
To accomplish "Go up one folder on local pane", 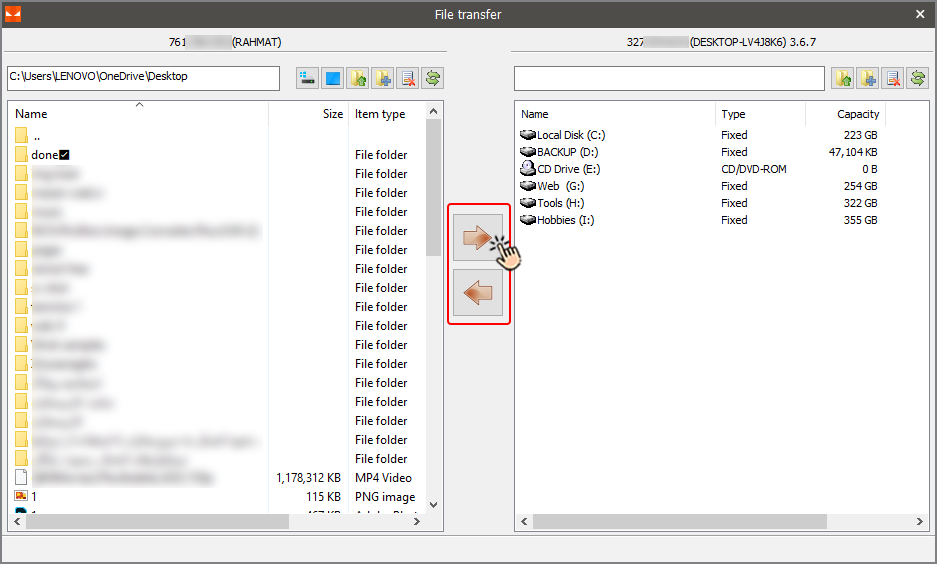I will click(357, 78).
